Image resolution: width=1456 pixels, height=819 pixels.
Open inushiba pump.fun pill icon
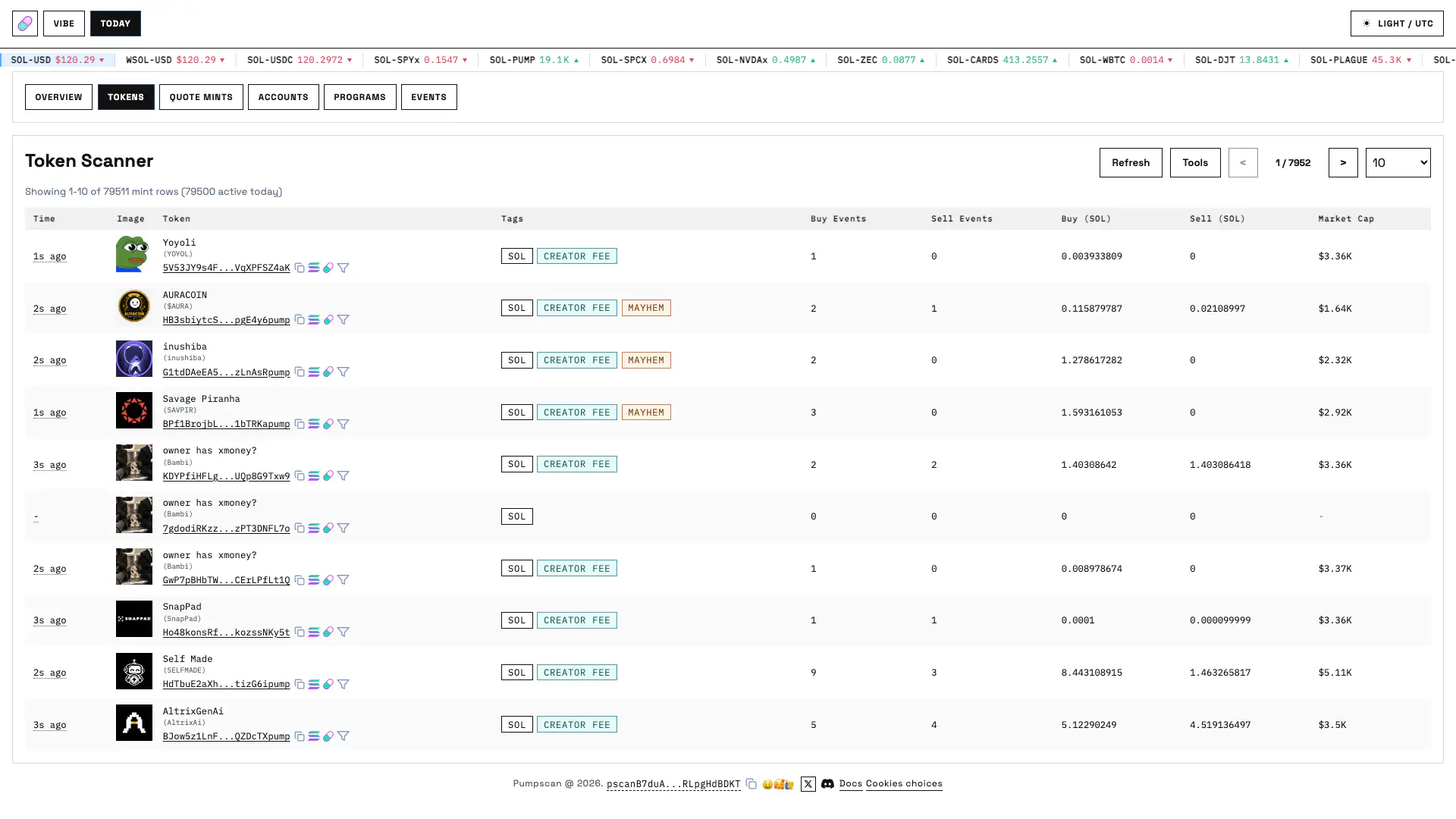[x=328, y=372]
